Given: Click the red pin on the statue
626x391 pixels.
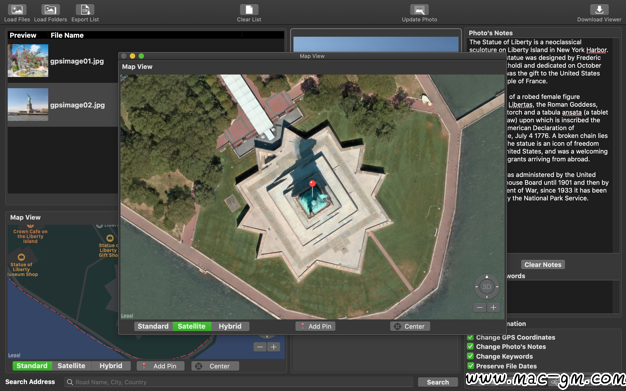Looking at the screenshot, I should [x=312, y=184].
